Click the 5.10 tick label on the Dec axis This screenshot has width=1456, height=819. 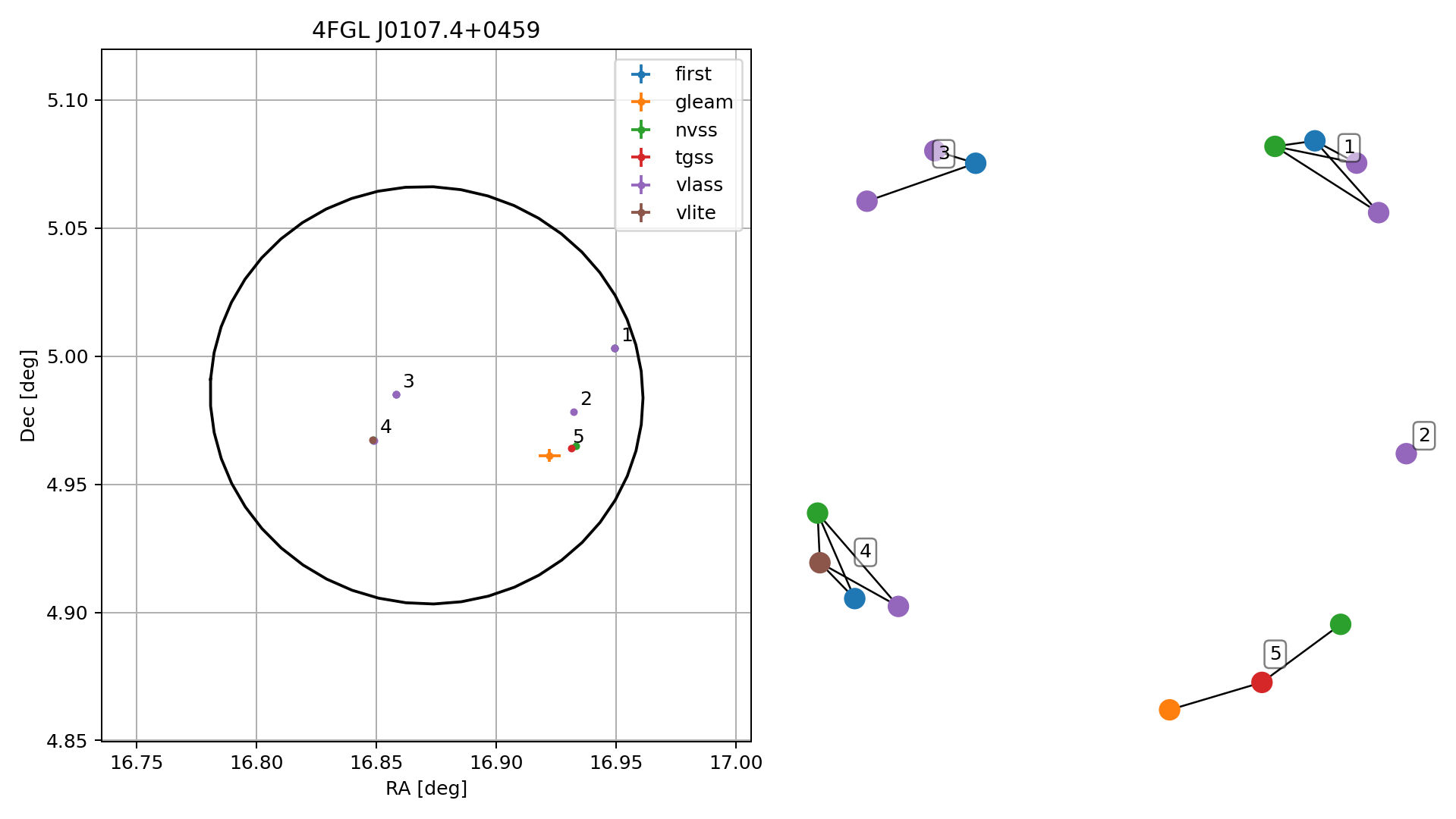tap(68, 101)
